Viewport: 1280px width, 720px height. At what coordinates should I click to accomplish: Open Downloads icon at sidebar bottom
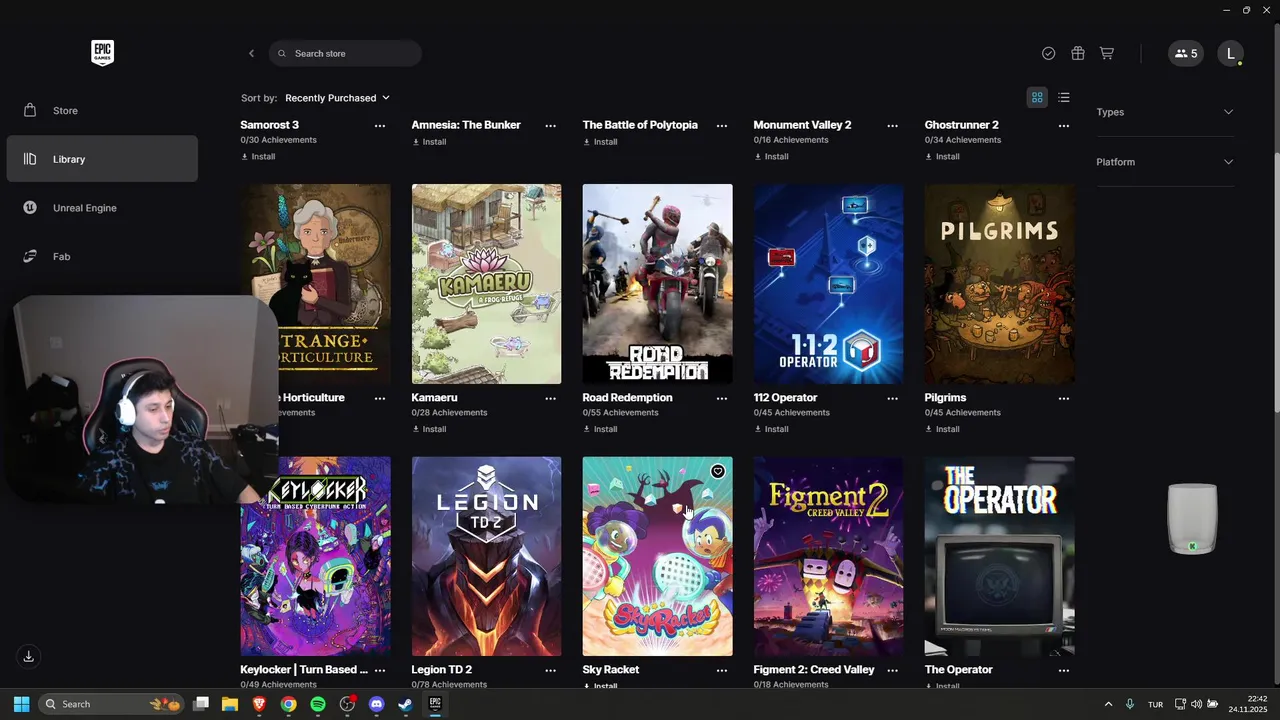pyautogui.click(x=29, y=656)
